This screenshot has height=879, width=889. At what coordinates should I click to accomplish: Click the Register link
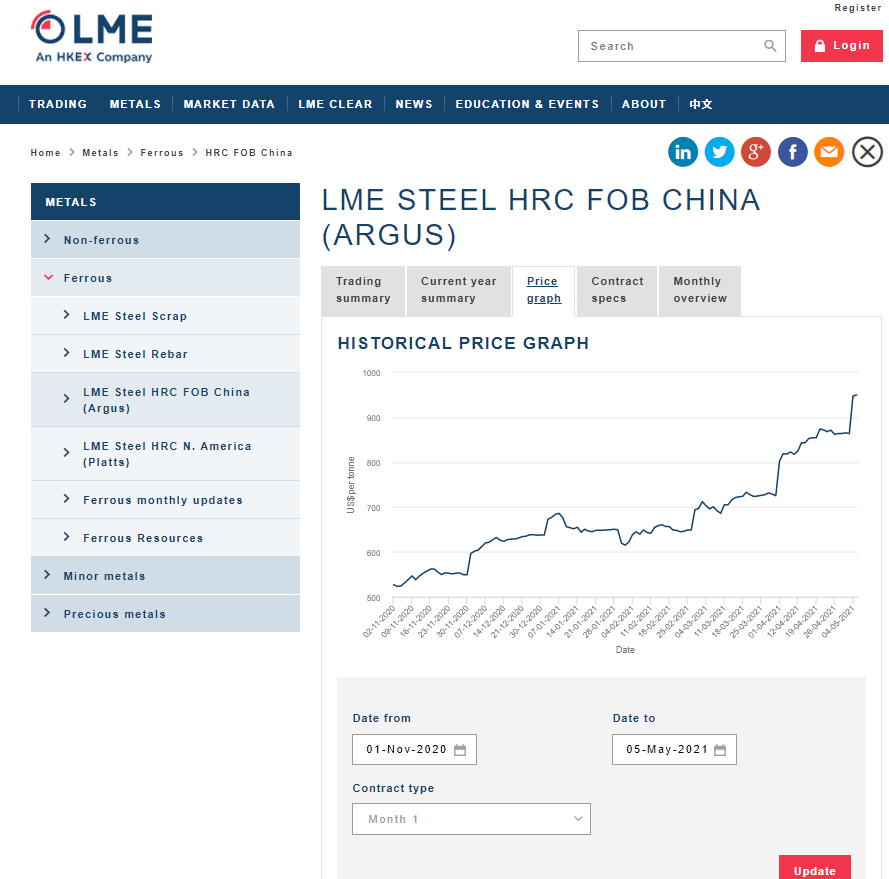857,8
